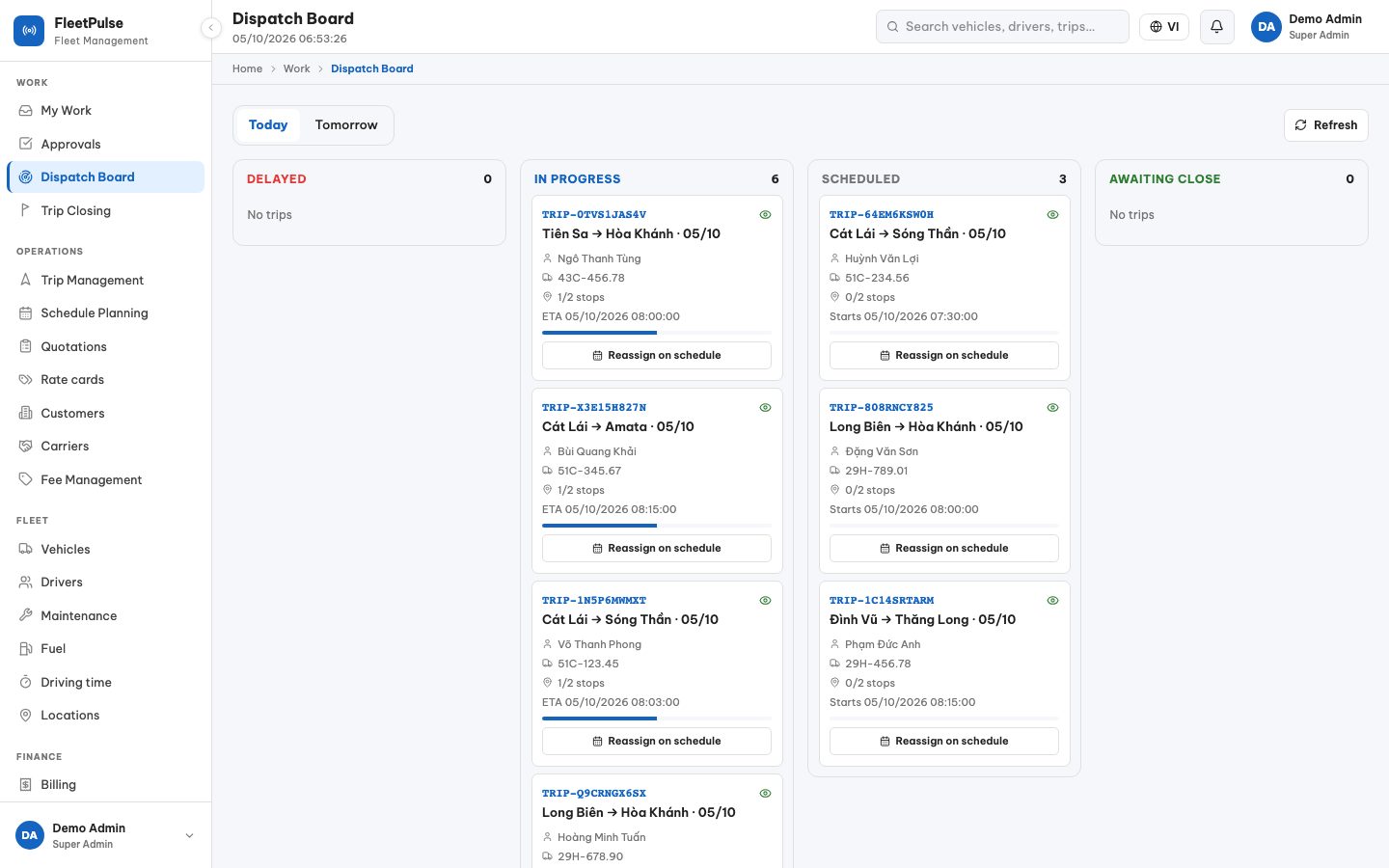
Task: Click the FleetPulse logo icon
Action: point(29,31)
